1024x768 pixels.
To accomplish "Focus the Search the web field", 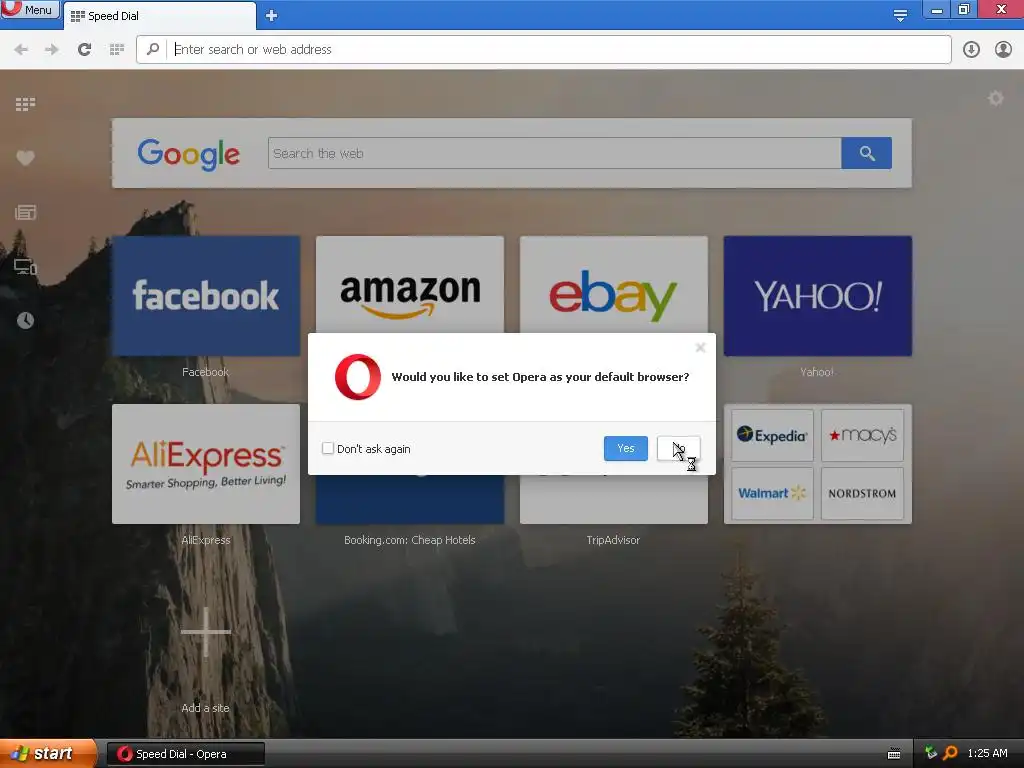I will [x=554, y=153].
